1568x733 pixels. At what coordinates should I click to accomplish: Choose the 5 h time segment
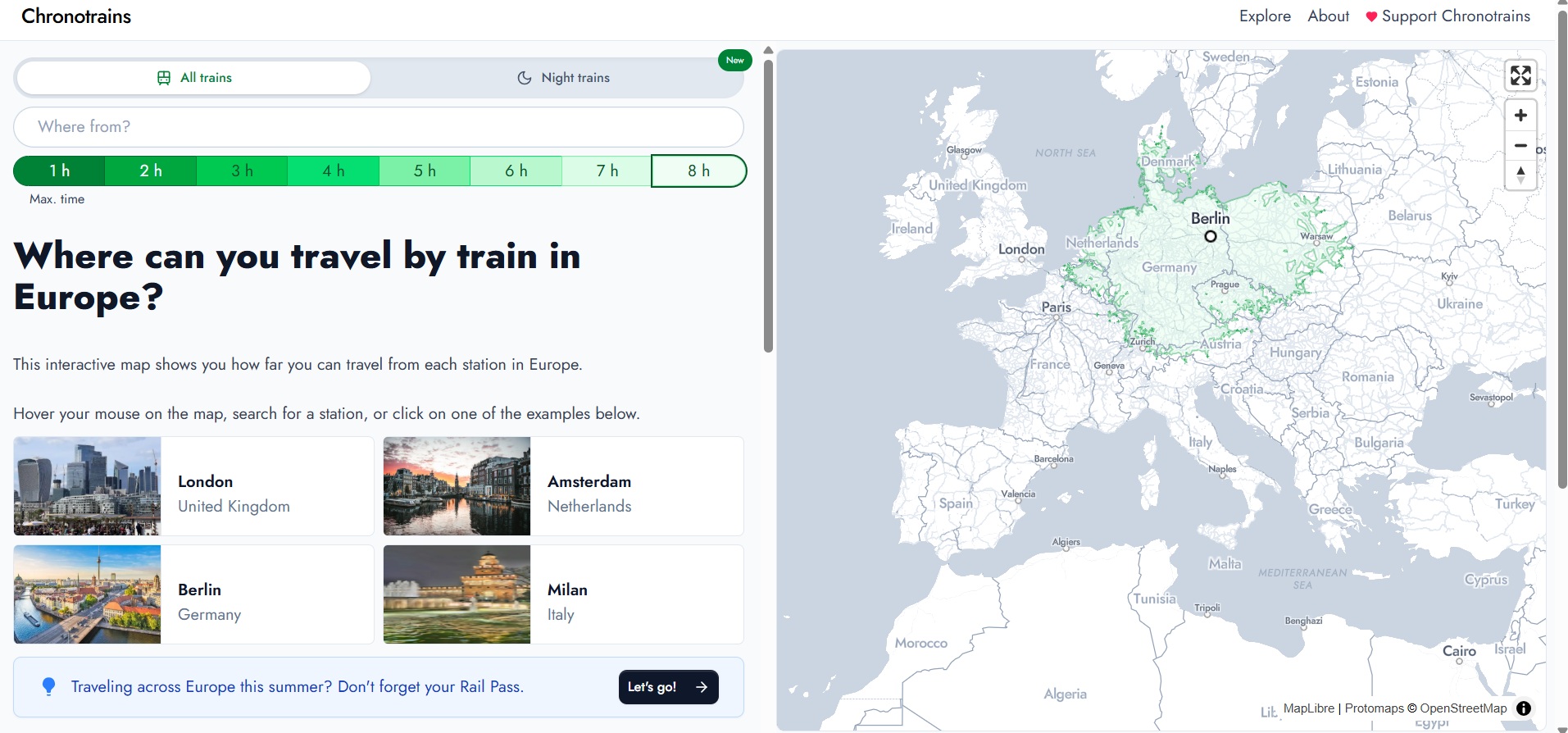pos(424,171)
